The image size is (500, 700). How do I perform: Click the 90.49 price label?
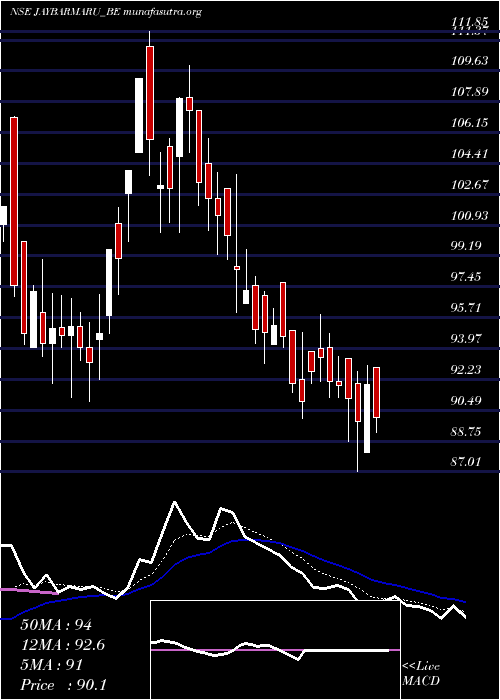[x=467, y=401]
